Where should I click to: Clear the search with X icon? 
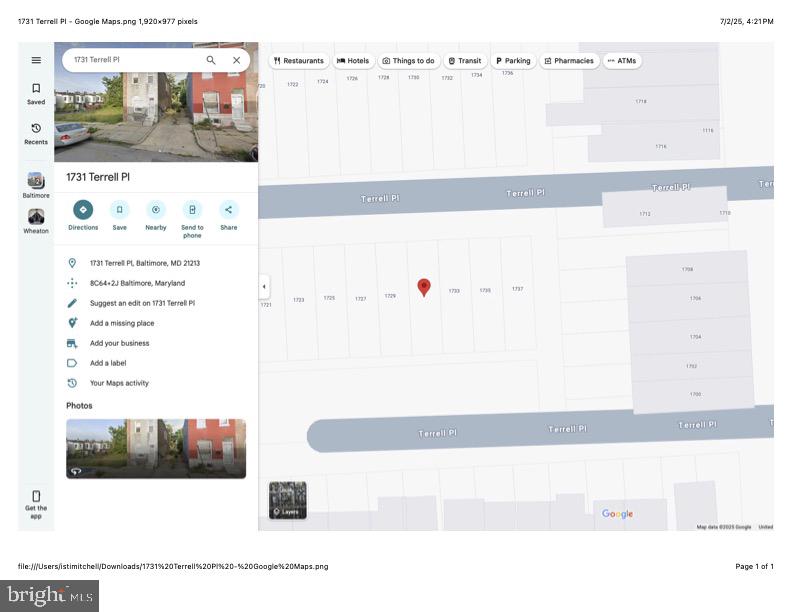click(236, 60)
